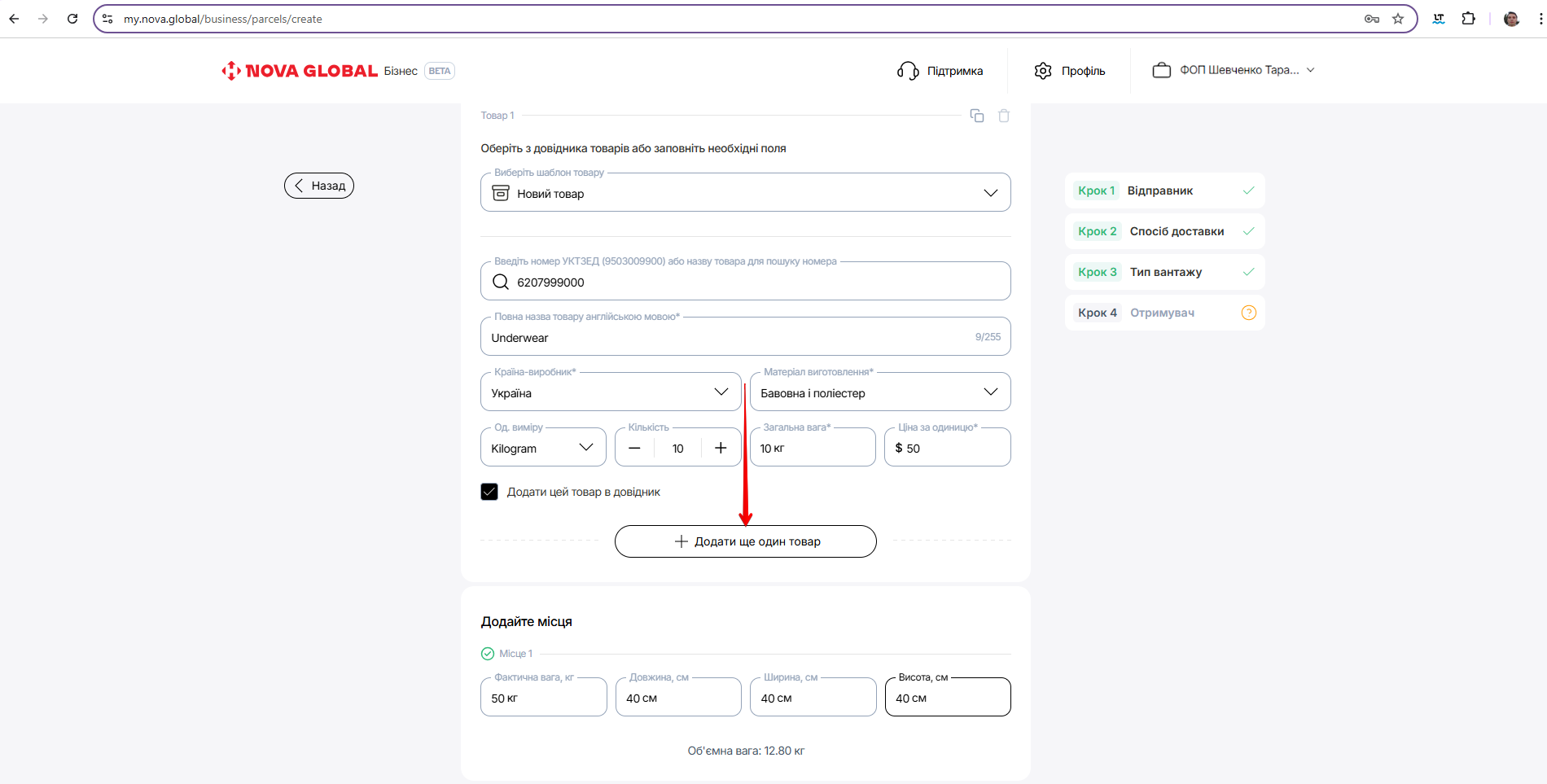This screenshot has height=784, width=1547.
Task: Bookmark this page with star icon
Action: 1398,19
